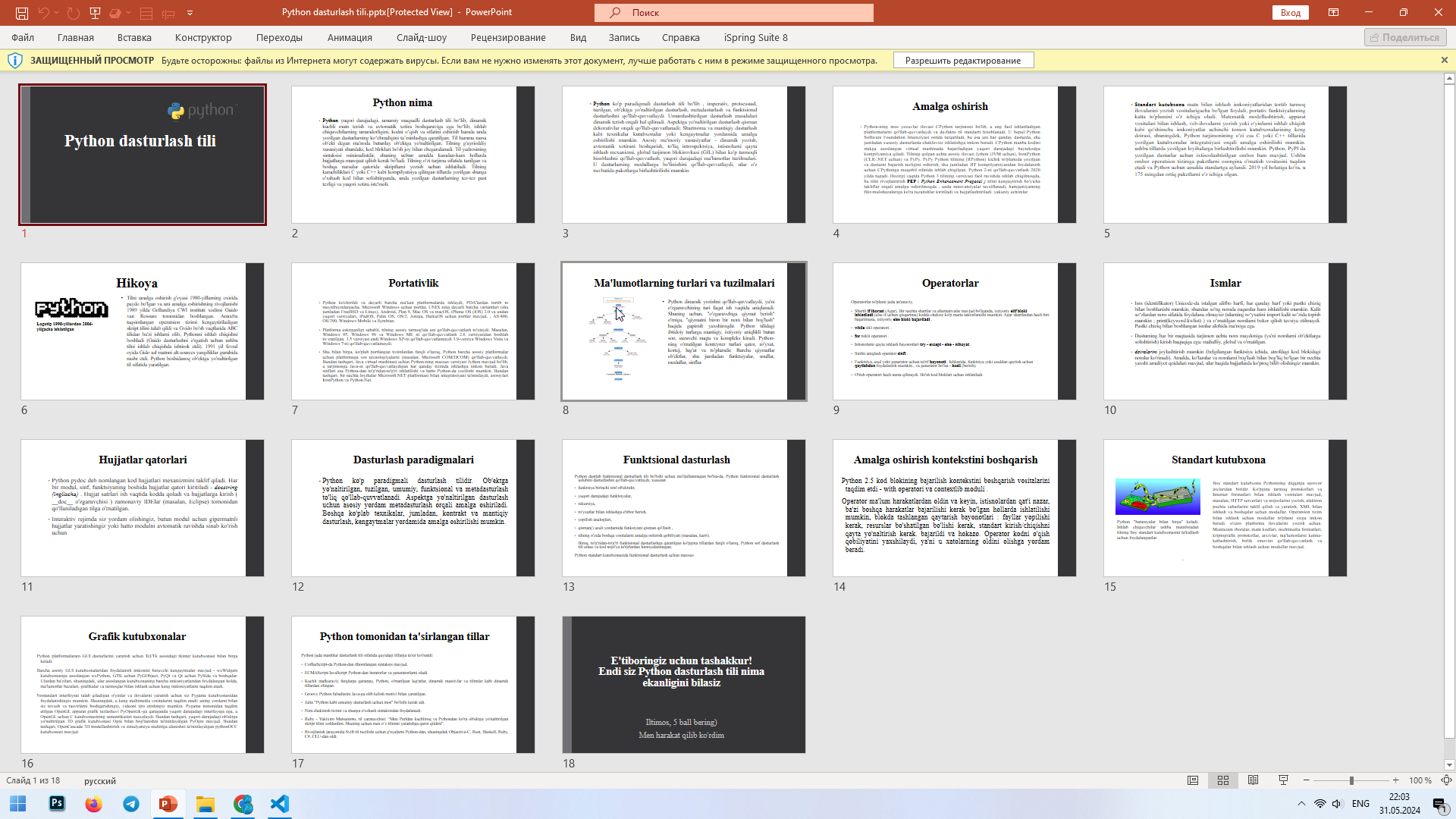Open Visual Studio Code from the taskbar
The image size is (1456, 819).
tap(280, 804)
